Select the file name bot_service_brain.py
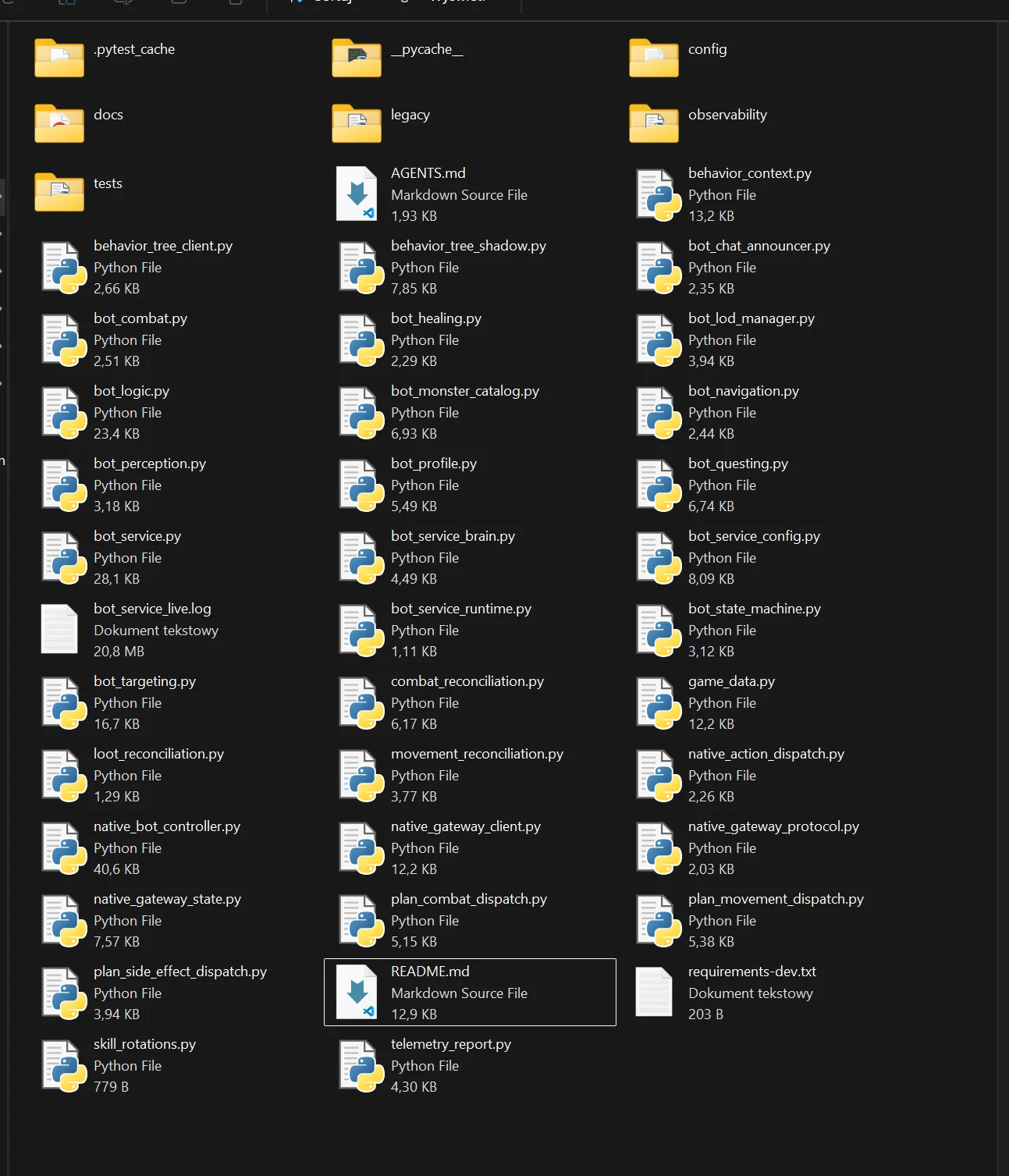 click(x=453, y=536)
